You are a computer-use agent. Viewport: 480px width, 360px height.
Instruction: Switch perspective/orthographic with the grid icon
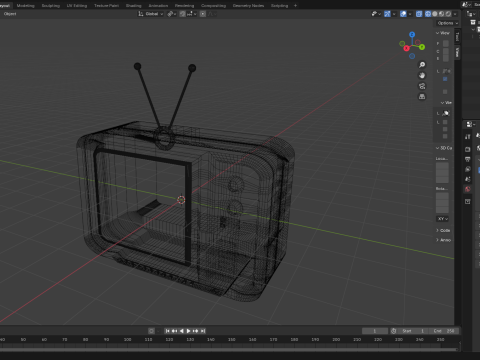[422, 97]
